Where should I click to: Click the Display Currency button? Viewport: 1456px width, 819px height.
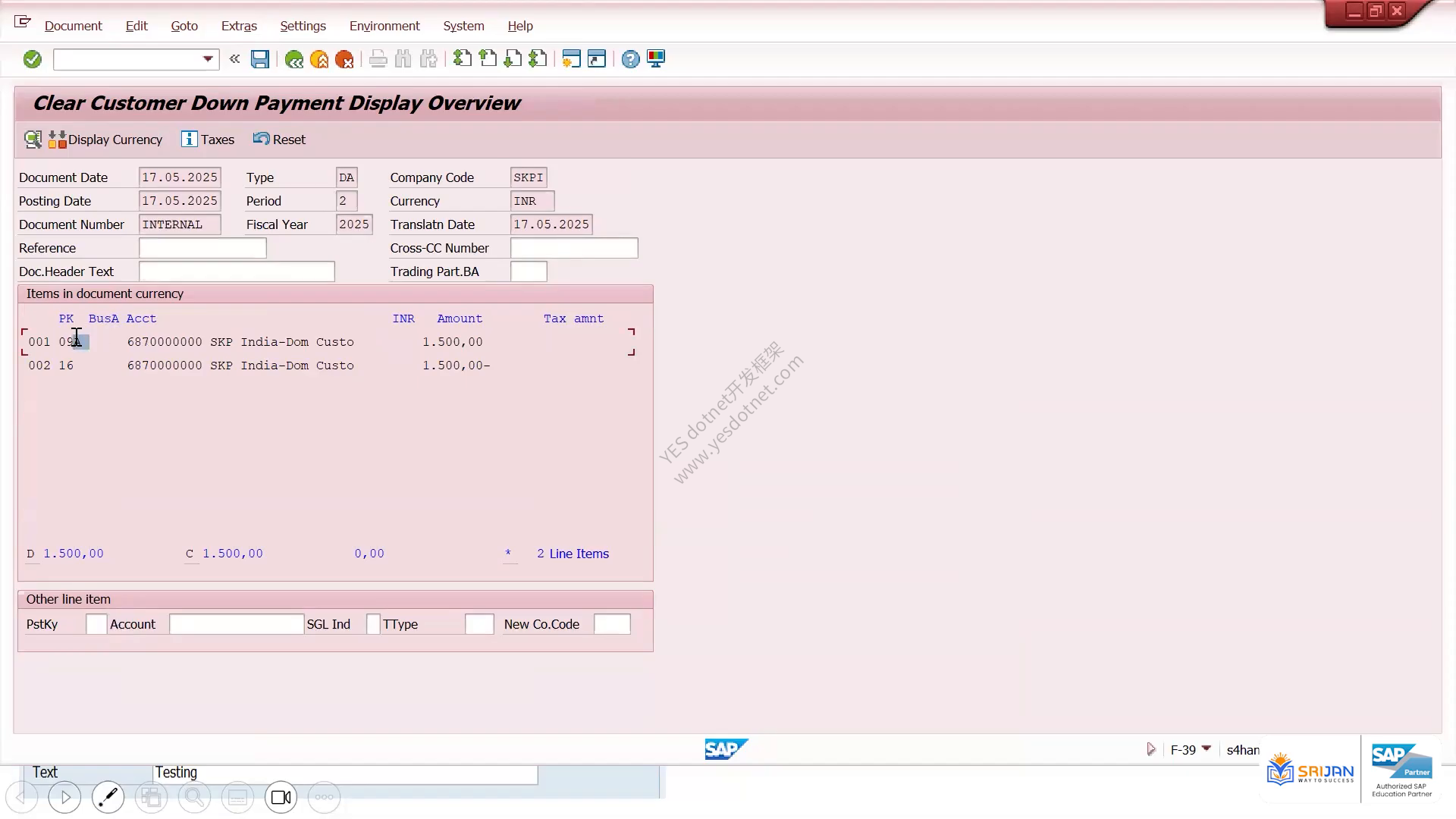click(x=106, y=140)
